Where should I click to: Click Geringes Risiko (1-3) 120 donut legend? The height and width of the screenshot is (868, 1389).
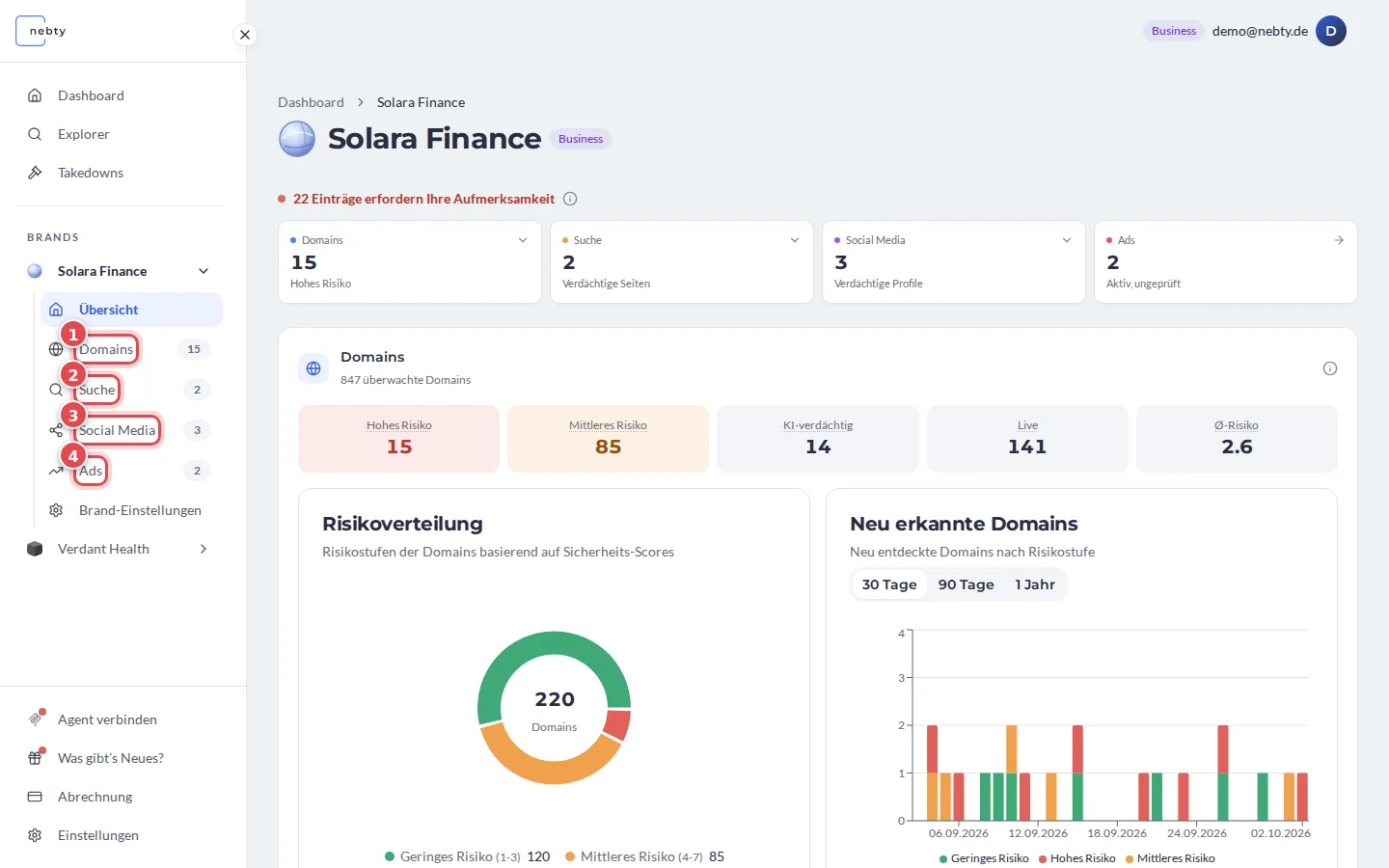pyautogui.click(x=467, y=856)
